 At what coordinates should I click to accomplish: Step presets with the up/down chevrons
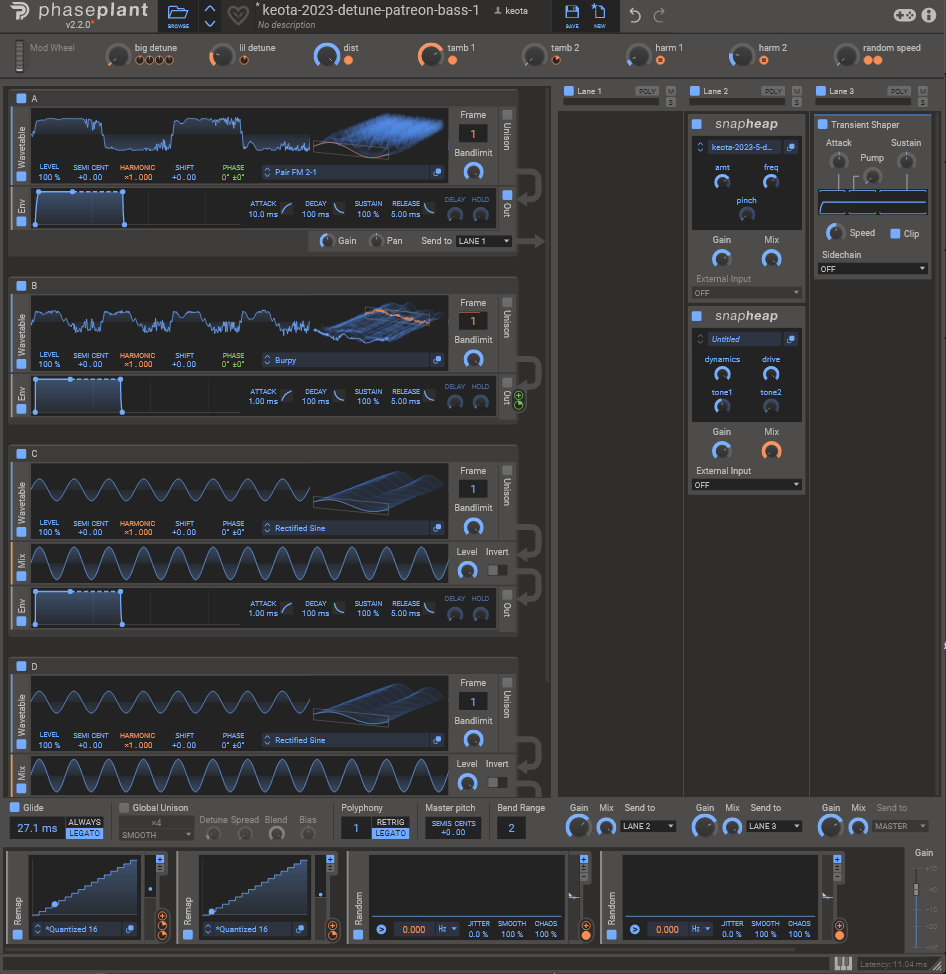pyautogui.click(x=210, y=16)
